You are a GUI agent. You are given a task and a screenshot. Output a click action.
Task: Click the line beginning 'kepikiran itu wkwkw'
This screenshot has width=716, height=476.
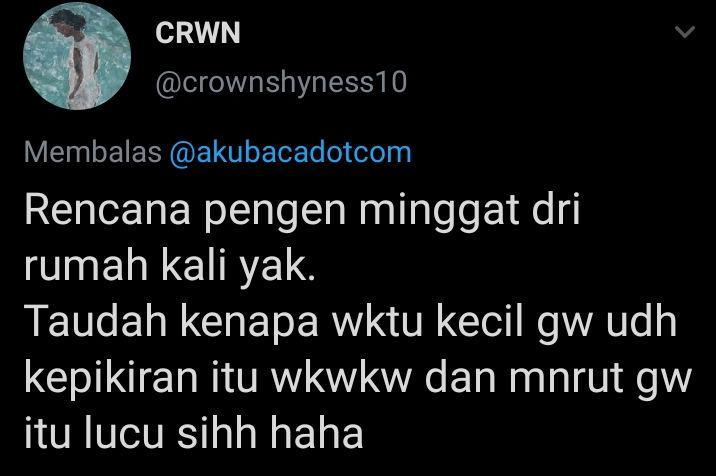(358, 378)
